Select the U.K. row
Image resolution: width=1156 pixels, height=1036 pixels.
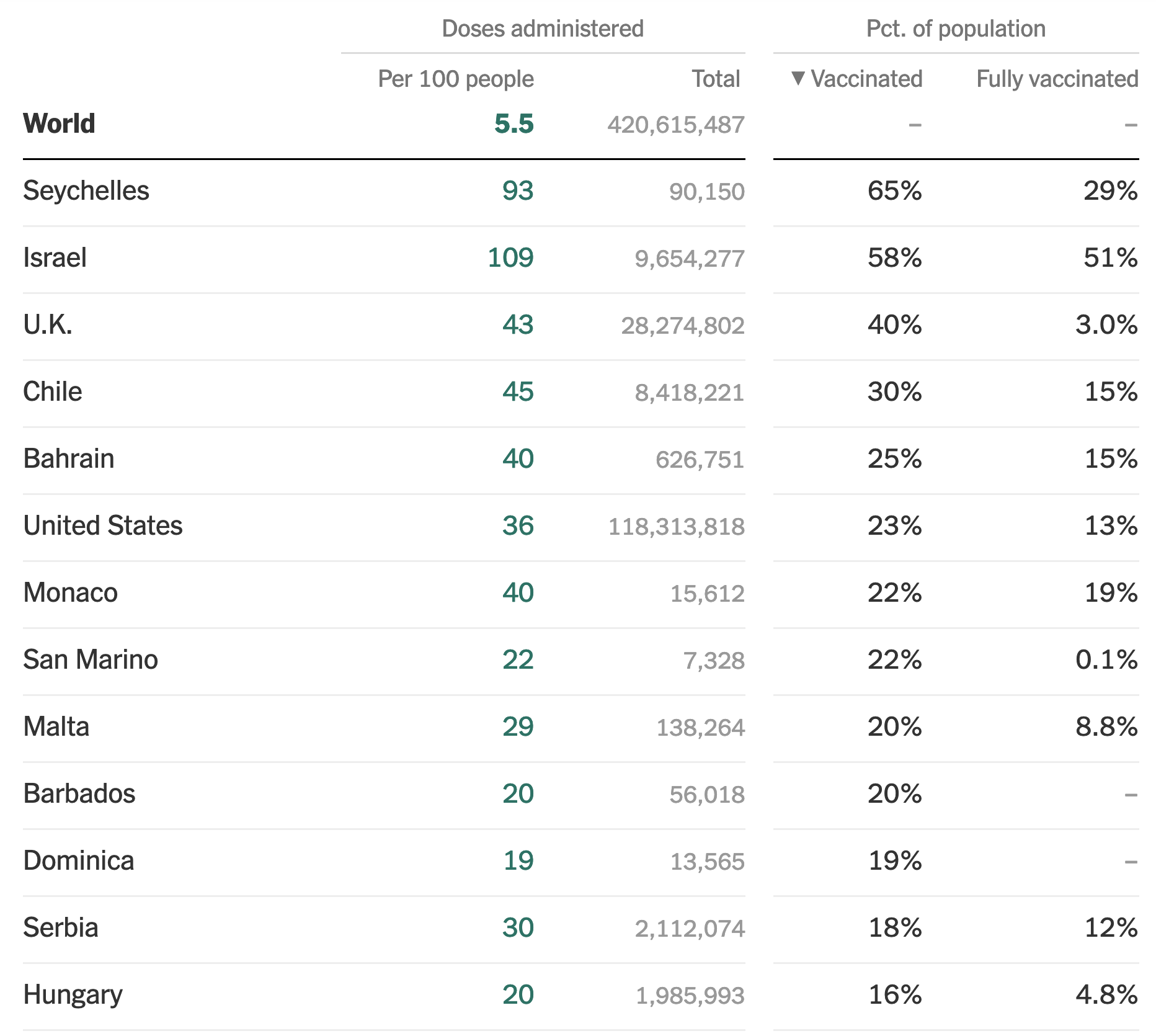pyautogui.click(x=48, y=324)
